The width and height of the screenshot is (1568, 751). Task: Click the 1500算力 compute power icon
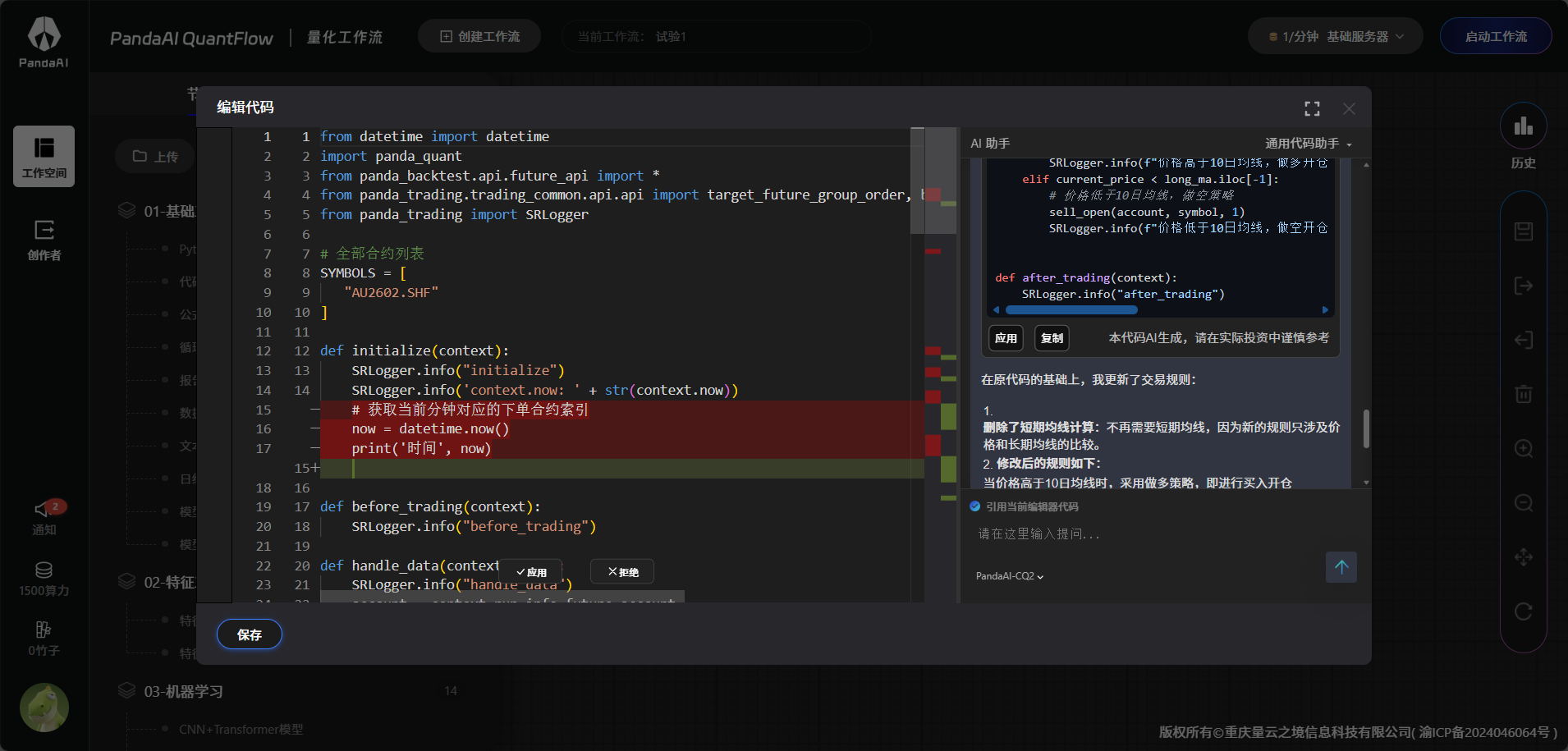coord(44,579)
